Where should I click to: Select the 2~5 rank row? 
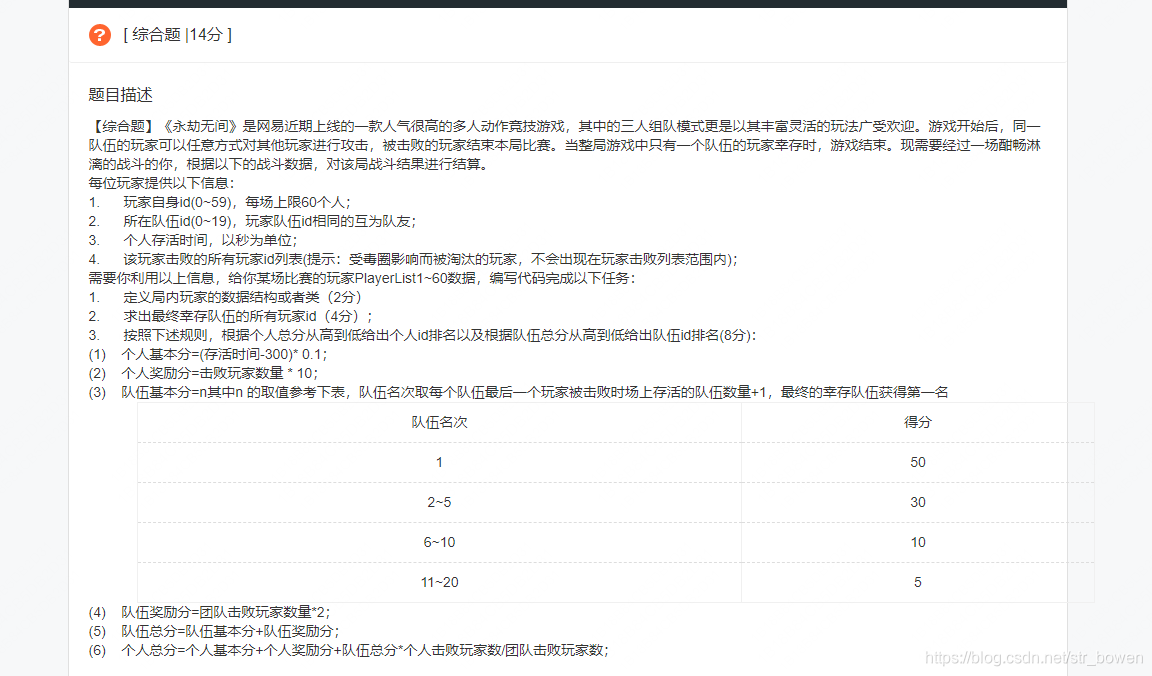point(438,502)
